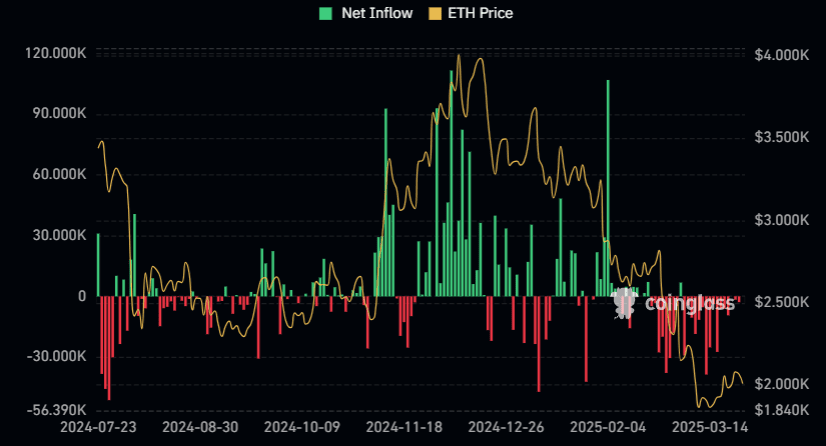This screenshot has height=446, width=826.
Task: Click the green Net Inflow legend swatch
Action: [325, 13]
